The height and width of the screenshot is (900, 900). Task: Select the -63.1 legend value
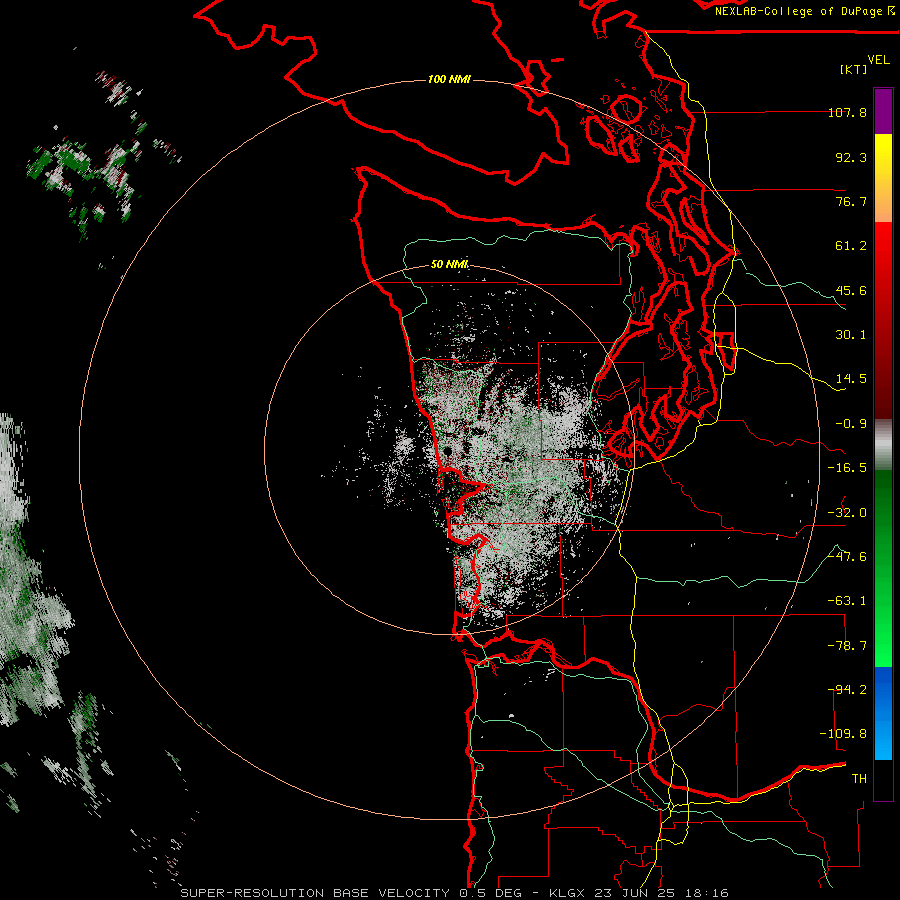click(847, 601)
